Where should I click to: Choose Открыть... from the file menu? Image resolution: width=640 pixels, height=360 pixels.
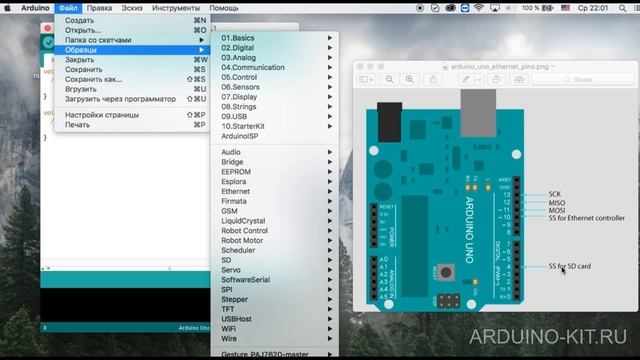coord(132,30)
